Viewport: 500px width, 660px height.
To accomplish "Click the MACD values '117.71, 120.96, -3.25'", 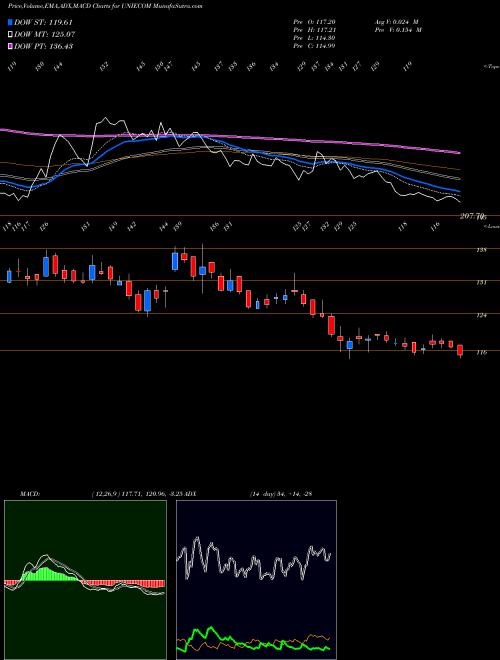I will pyautogui.click(x=152, y=494).
